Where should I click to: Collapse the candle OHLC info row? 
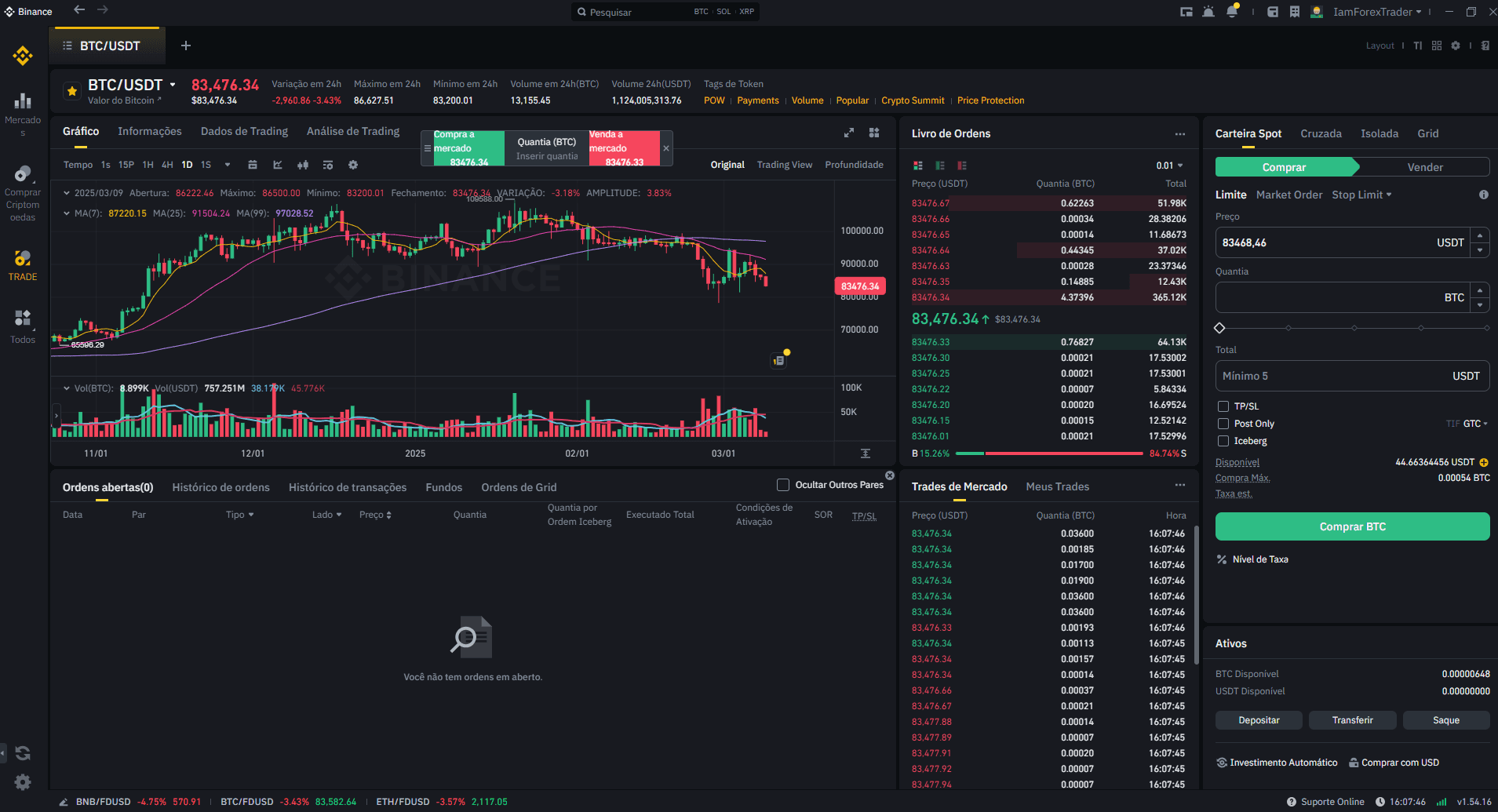[x=67, y=193]
